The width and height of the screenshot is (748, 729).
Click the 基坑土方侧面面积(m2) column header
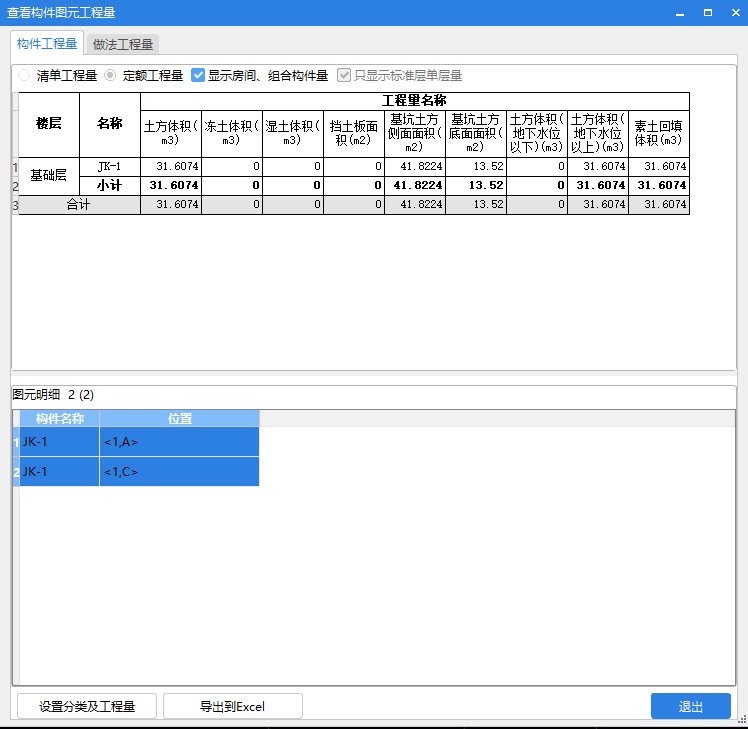coord(415,134)
